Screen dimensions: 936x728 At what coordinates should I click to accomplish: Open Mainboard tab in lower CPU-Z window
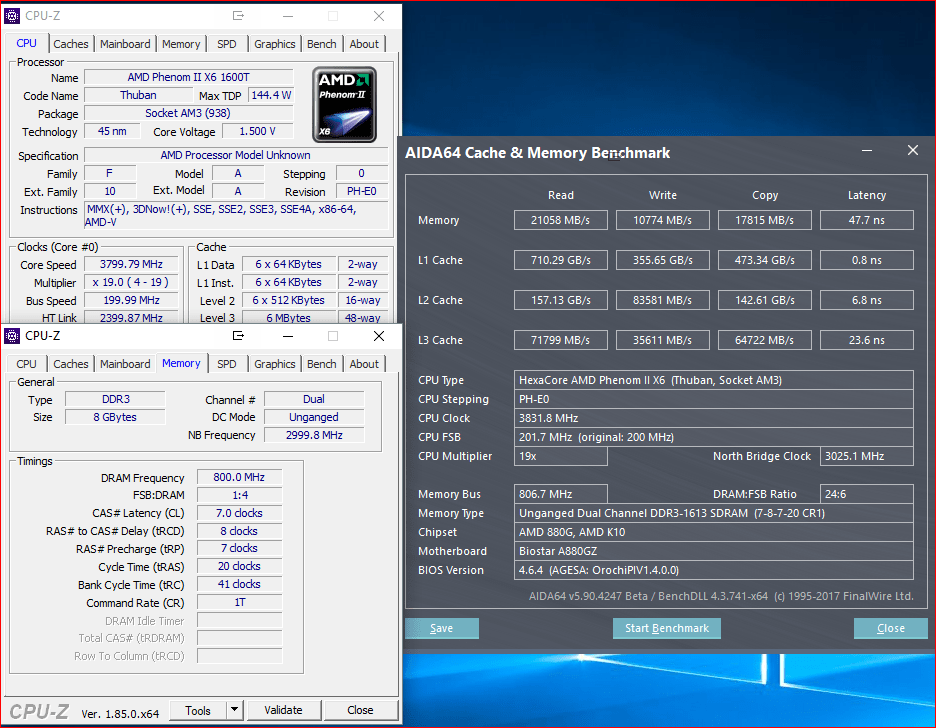125,364
